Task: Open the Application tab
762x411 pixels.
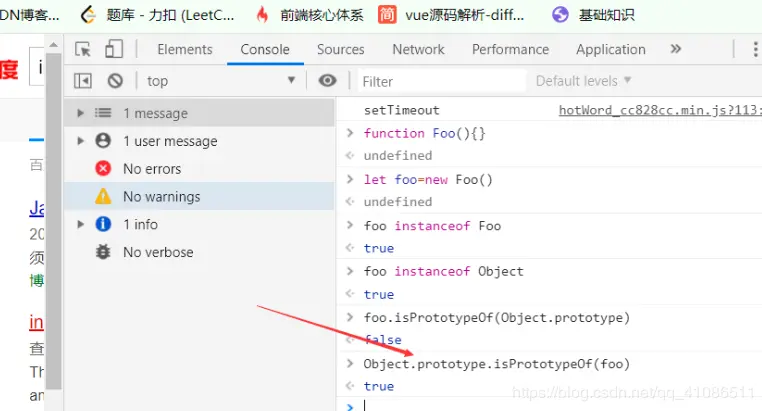Action: point(611,50)
